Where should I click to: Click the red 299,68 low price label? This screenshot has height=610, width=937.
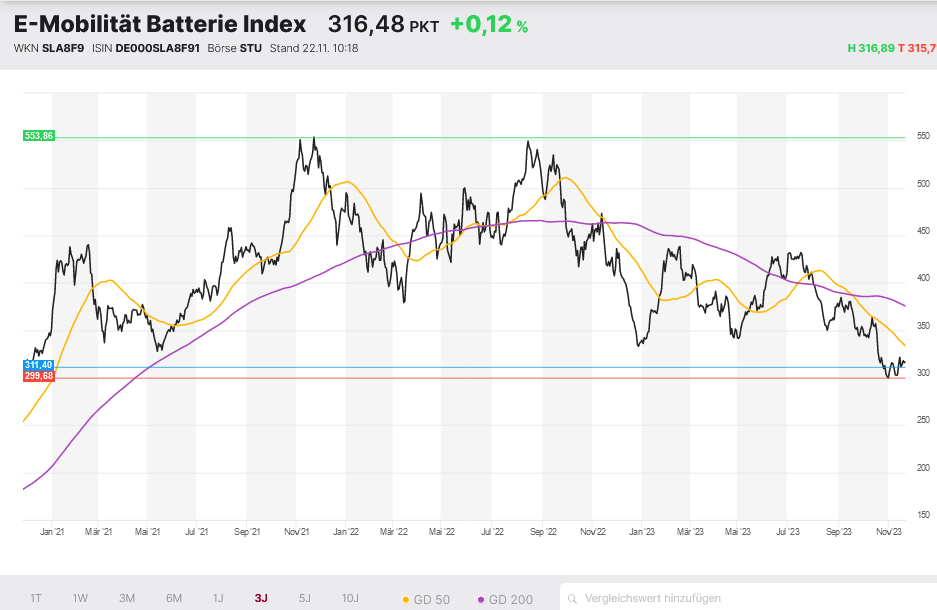[x=39, y=376]
